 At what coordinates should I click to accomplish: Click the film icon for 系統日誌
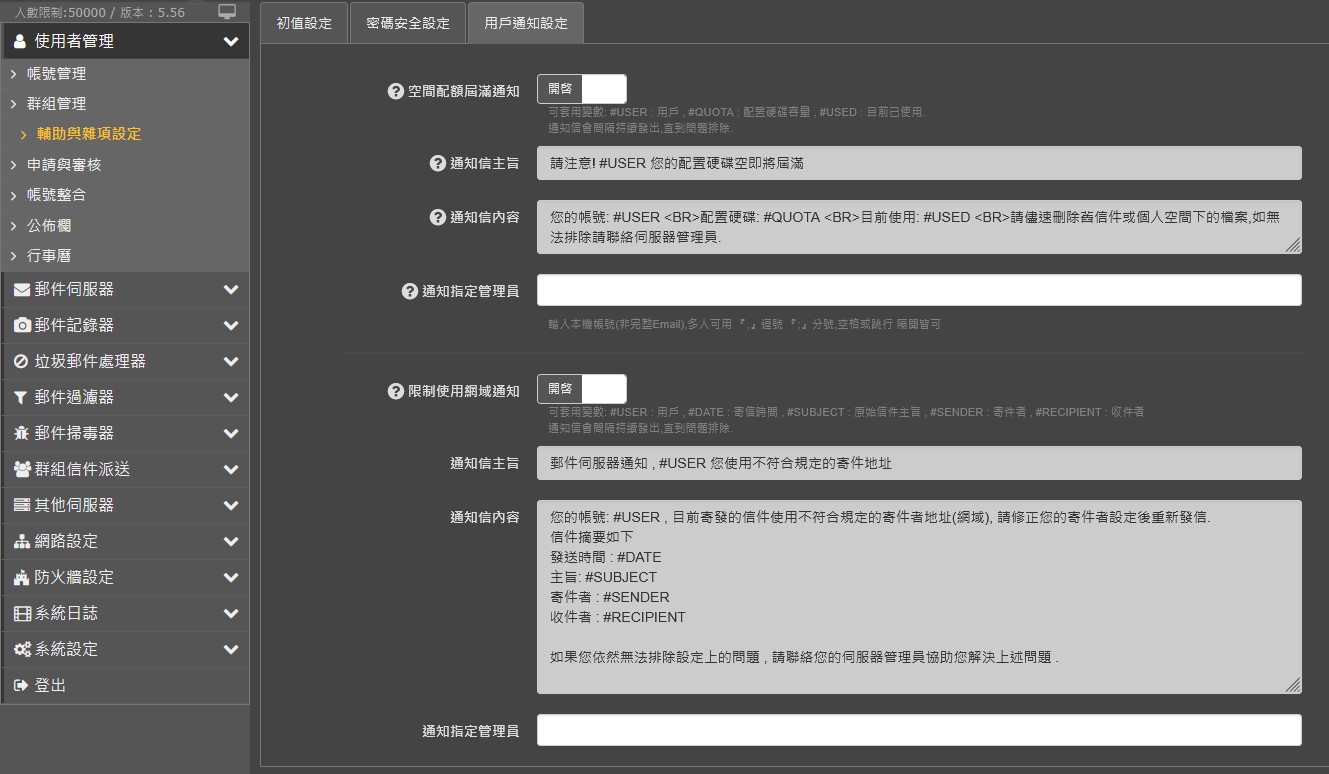pyautogui.click(x=21, y=614)
